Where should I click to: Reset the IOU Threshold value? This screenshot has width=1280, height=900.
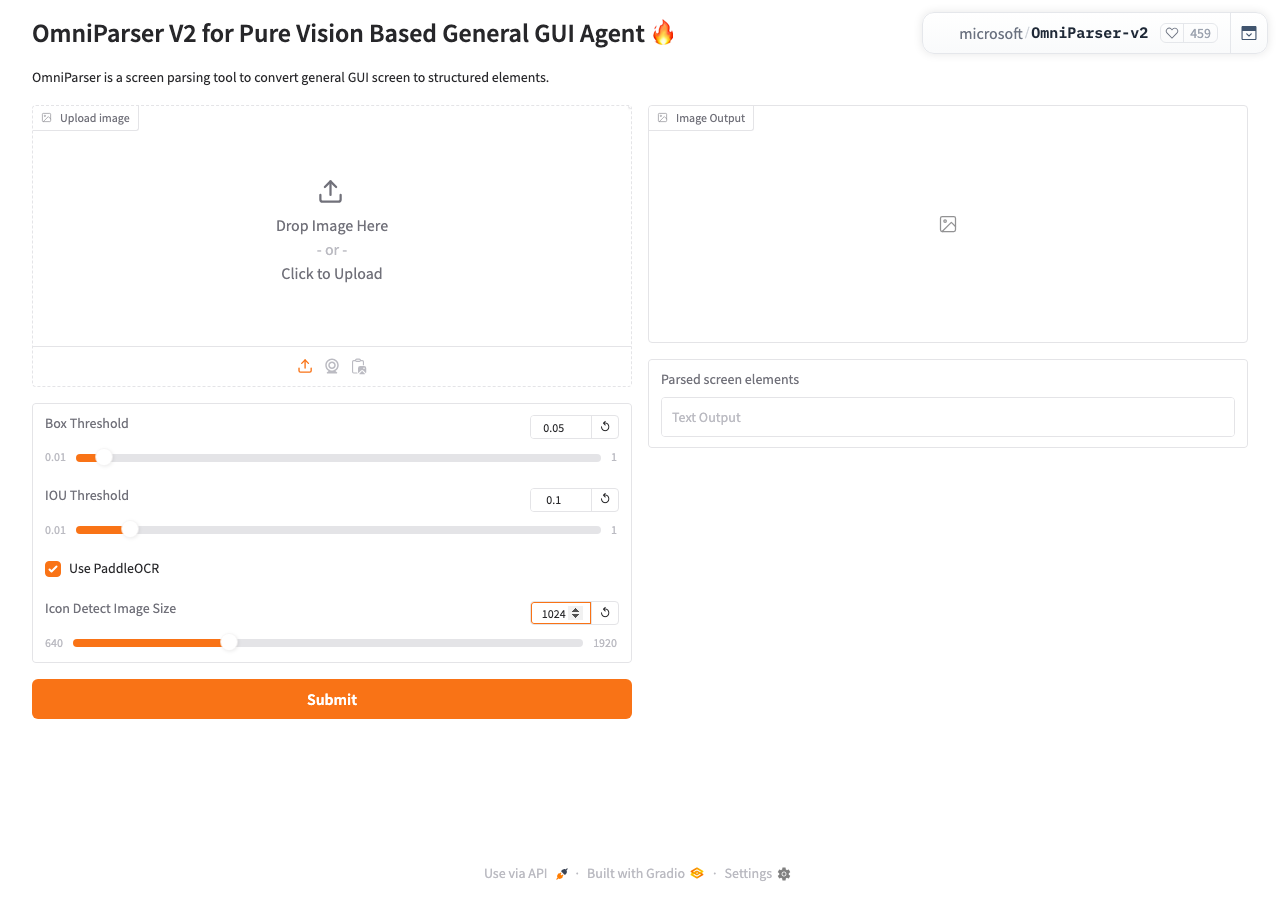click(x=605, y=499)
